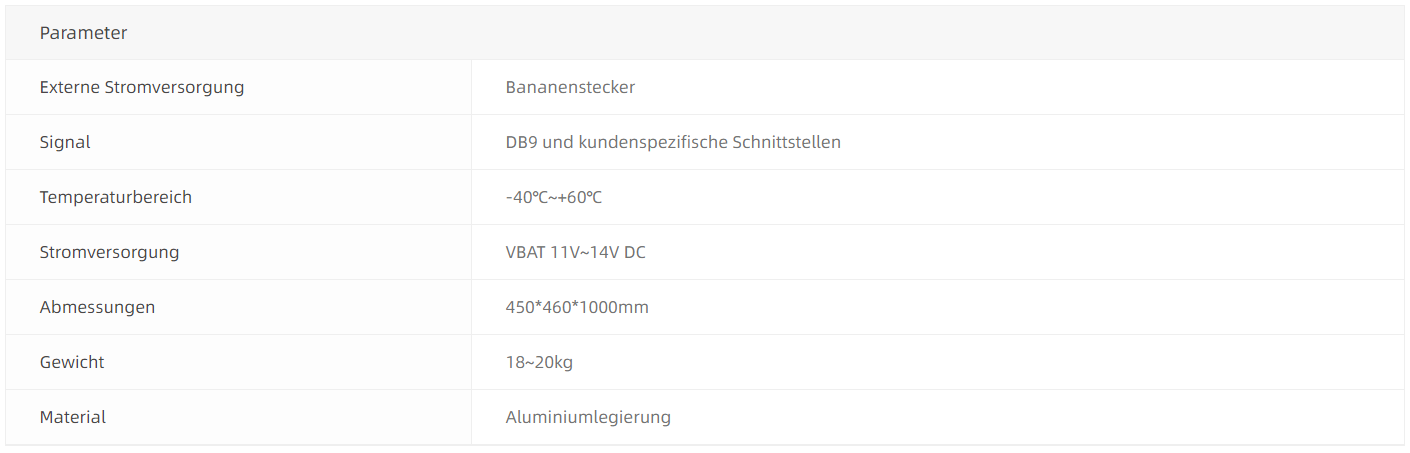The height and width of the screenshot is (453, 1410).
Task: Select the +60℃ upper temperature value
Action: point(580,197)
